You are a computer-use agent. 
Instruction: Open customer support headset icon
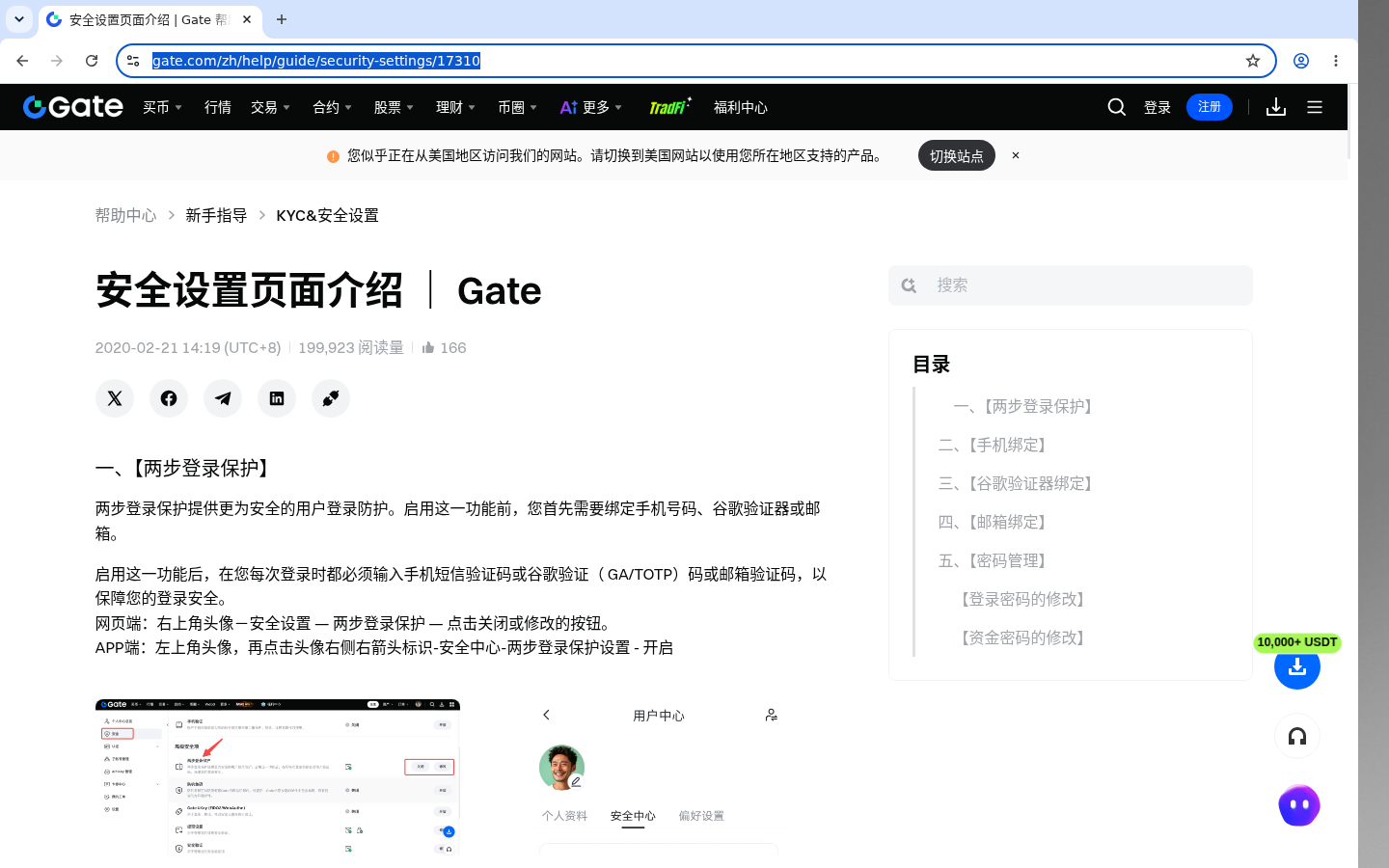point(1297,737)
